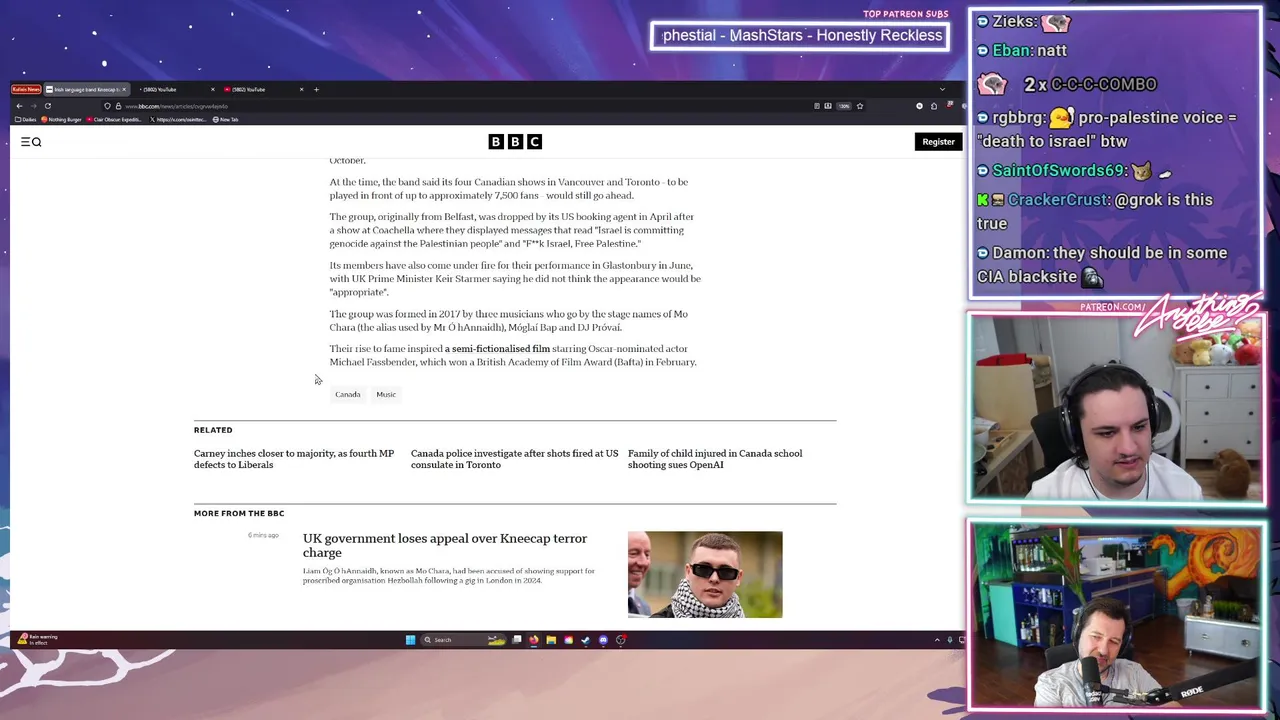
Task: Click the Rain warning weather widget
Action: (37, 639)
